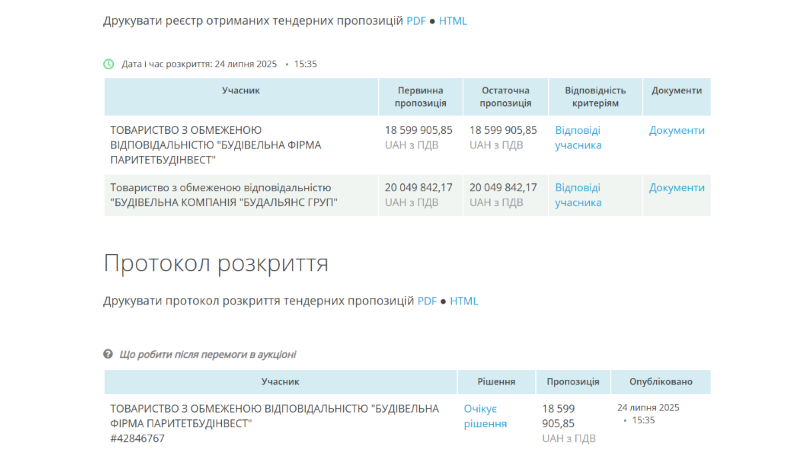Screen dimensions: 800x450
Task: Open disclosure protocol in HTML
Action: click(464, 301)
